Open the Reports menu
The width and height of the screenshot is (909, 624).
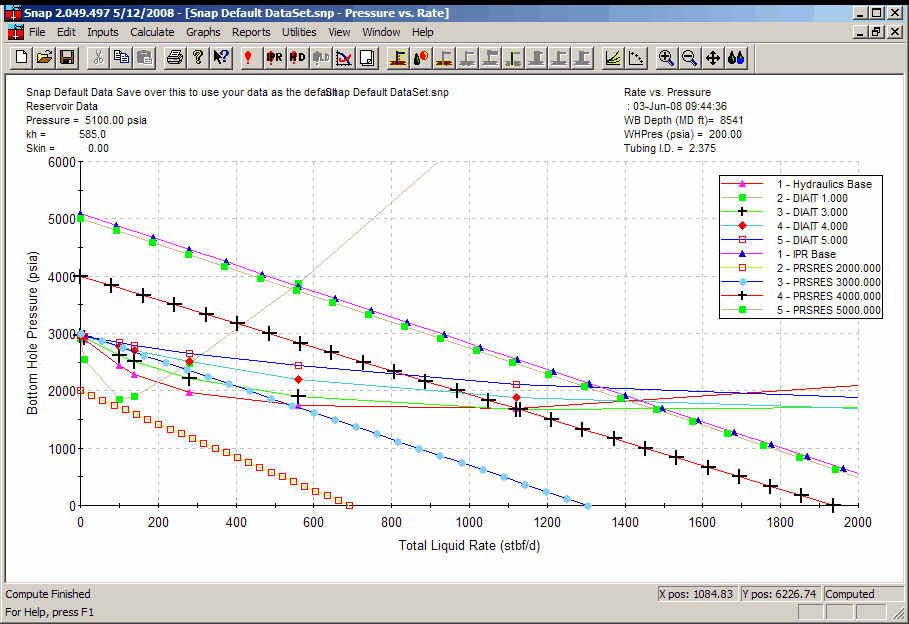coord(251,32)
